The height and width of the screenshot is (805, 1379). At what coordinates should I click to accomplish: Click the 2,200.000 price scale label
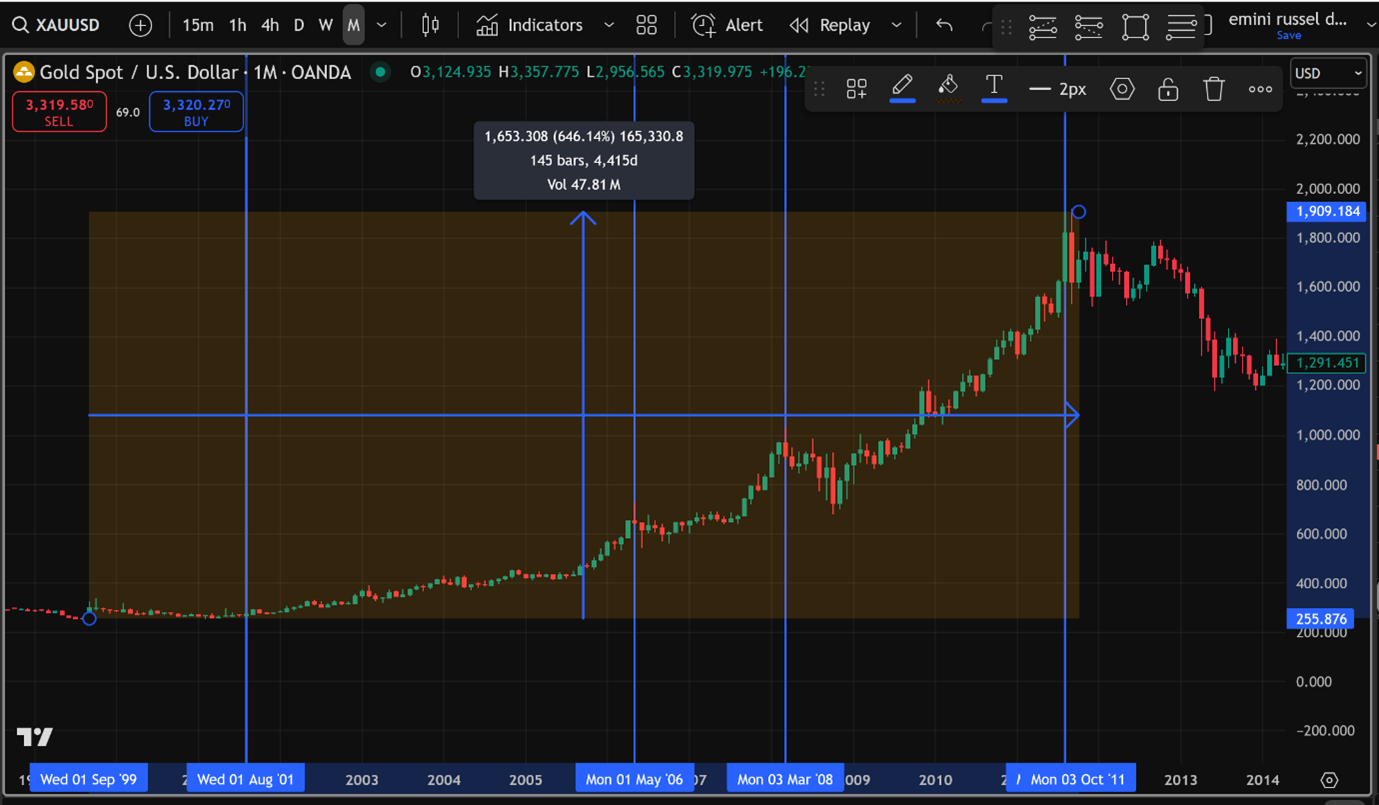(x=1328, y=139)
